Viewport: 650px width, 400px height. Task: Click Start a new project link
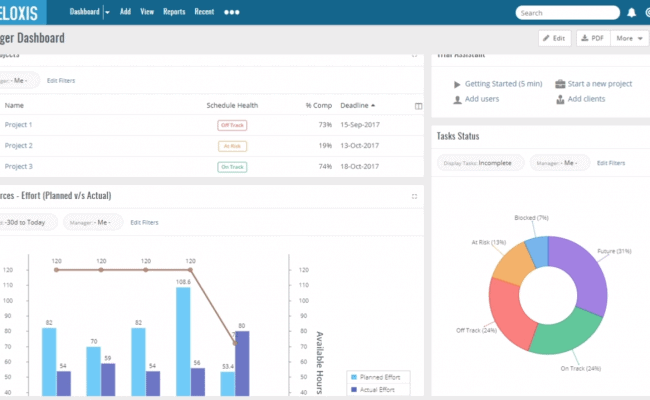(599, 84)
